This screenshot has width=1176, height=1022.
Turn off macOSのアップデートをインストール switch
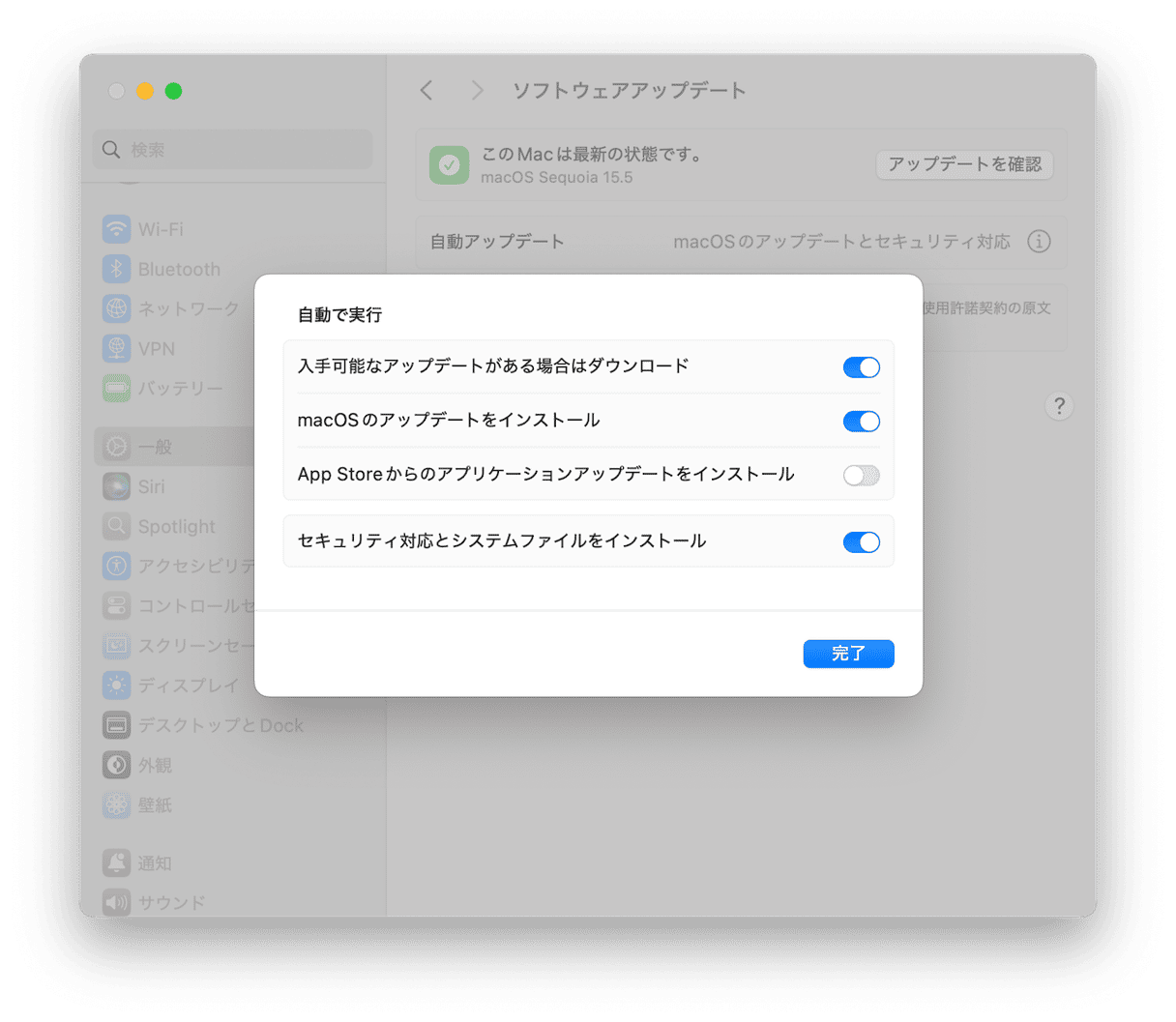tap(861, 421)
